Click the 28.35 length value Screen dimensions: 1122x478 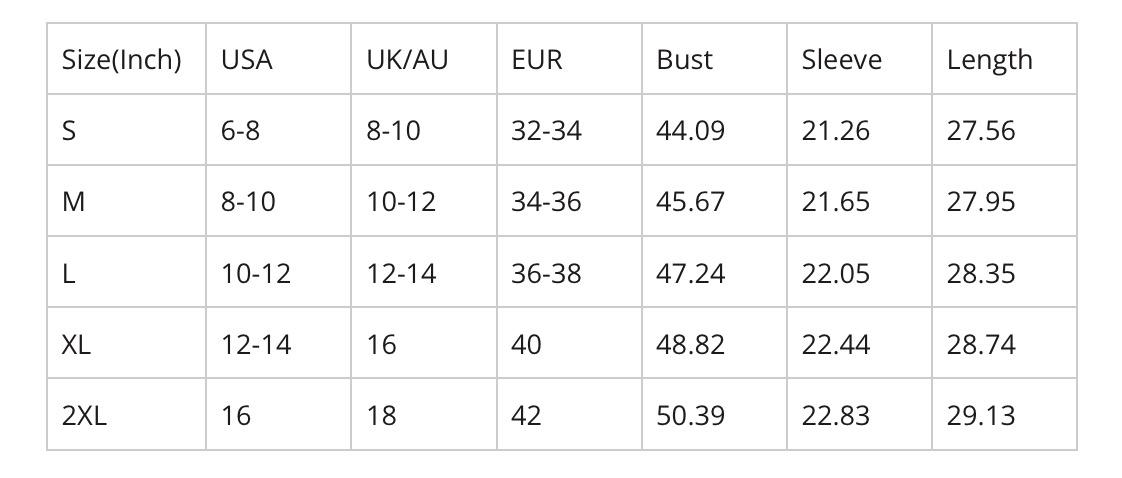pyautogui.click(x=980, y=273)
